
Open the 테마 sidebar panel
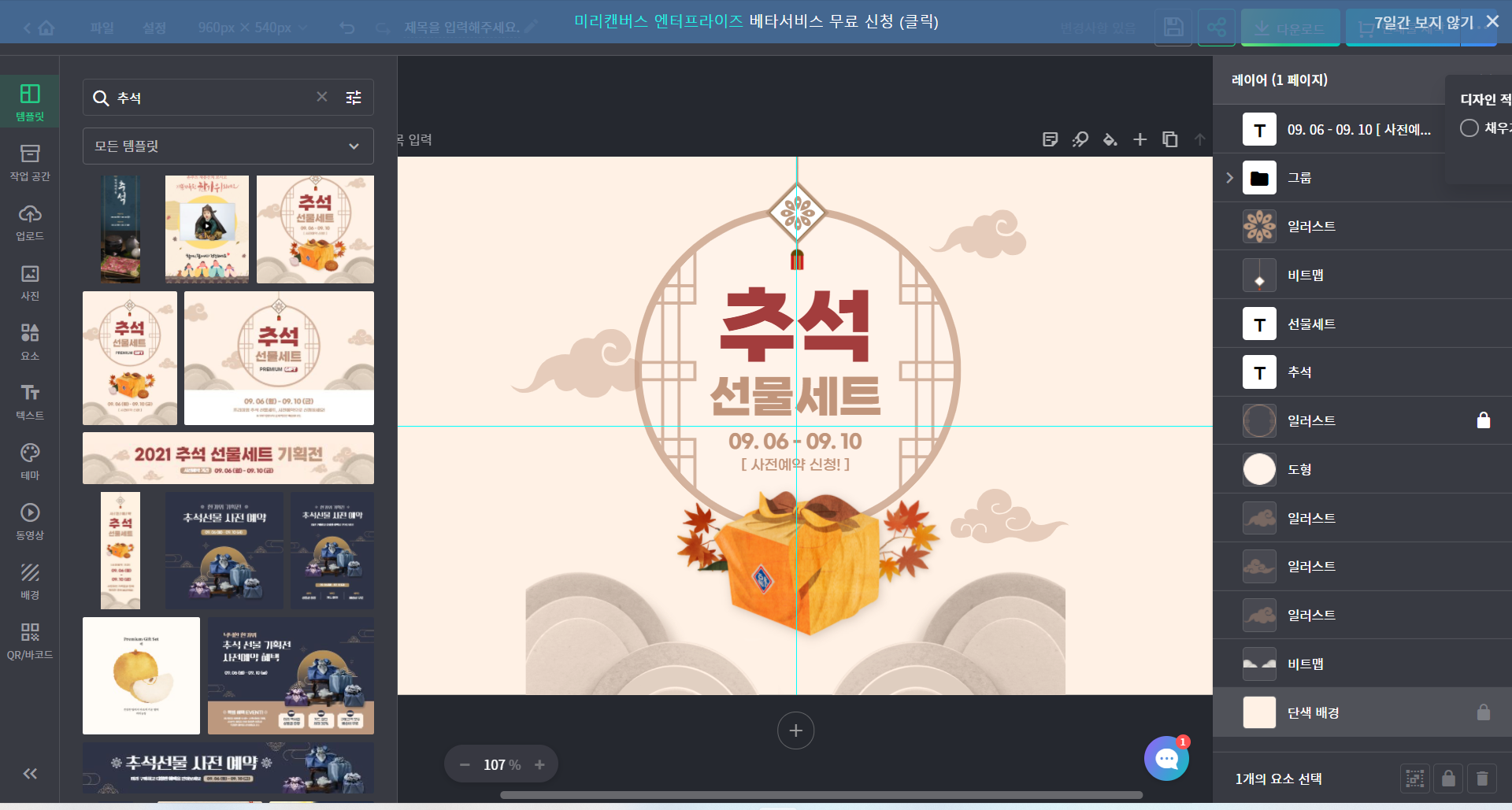30,461
